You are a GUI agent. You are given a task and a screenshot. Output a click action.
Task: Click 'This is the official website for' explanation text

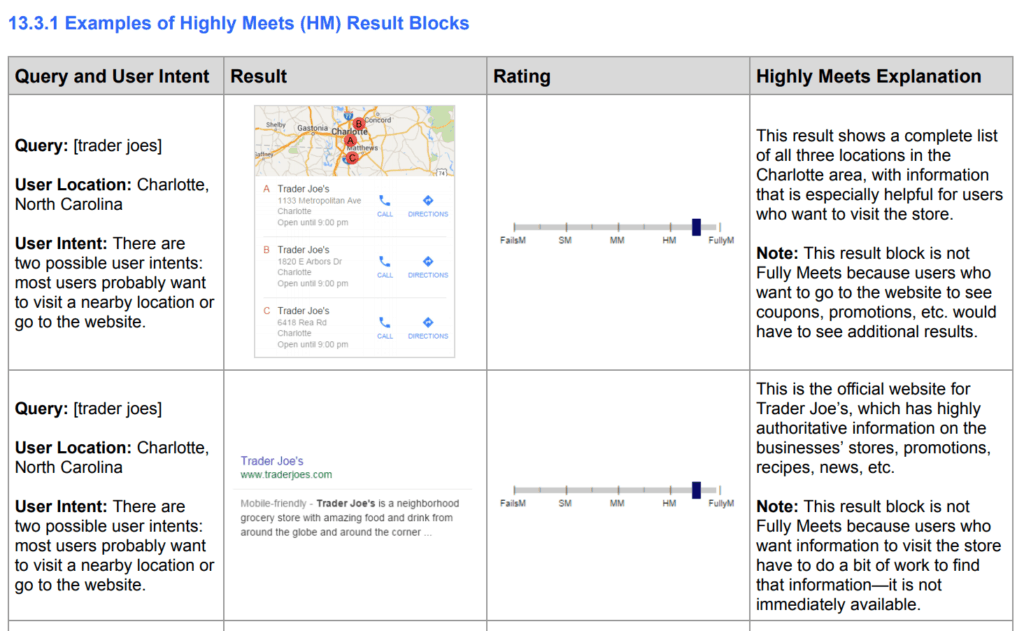click(863, 389)
